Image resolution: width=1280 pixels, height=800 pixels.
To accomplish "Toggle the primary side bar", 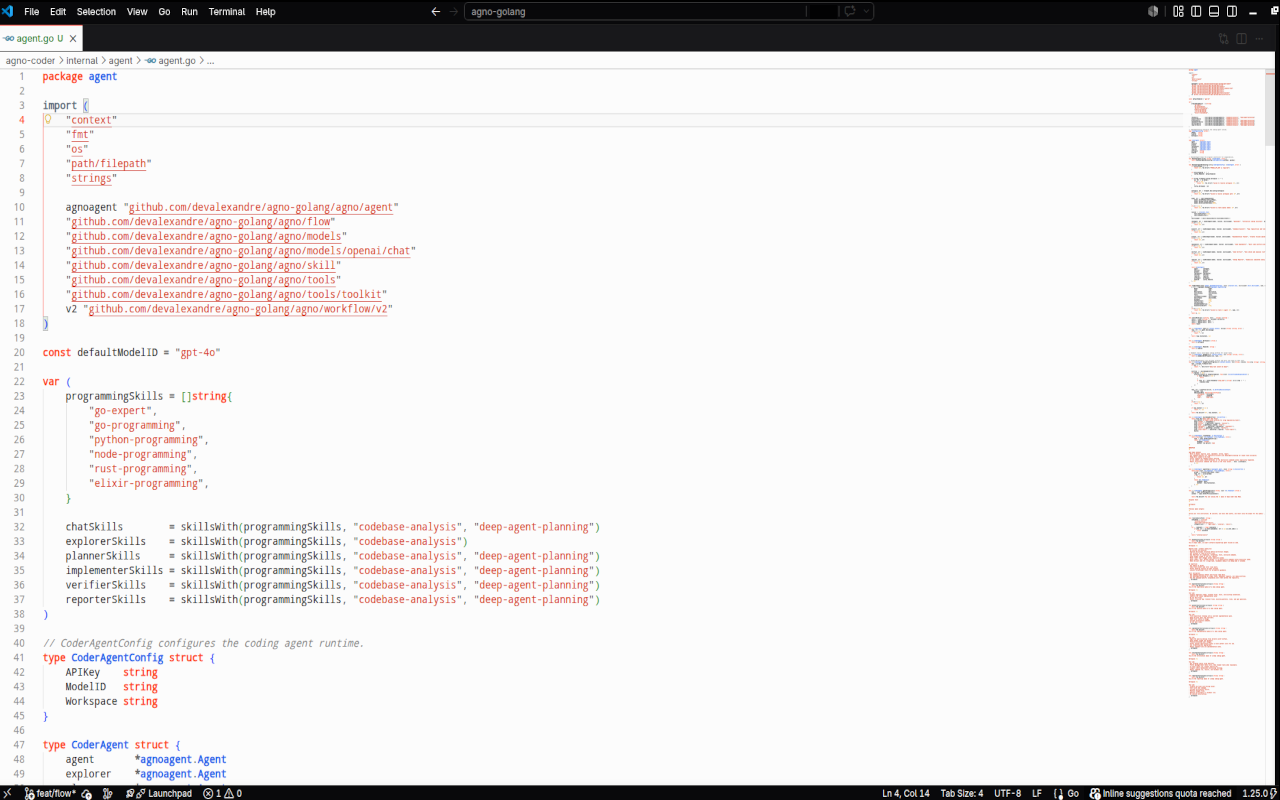I will click(x=1196, y=12).
